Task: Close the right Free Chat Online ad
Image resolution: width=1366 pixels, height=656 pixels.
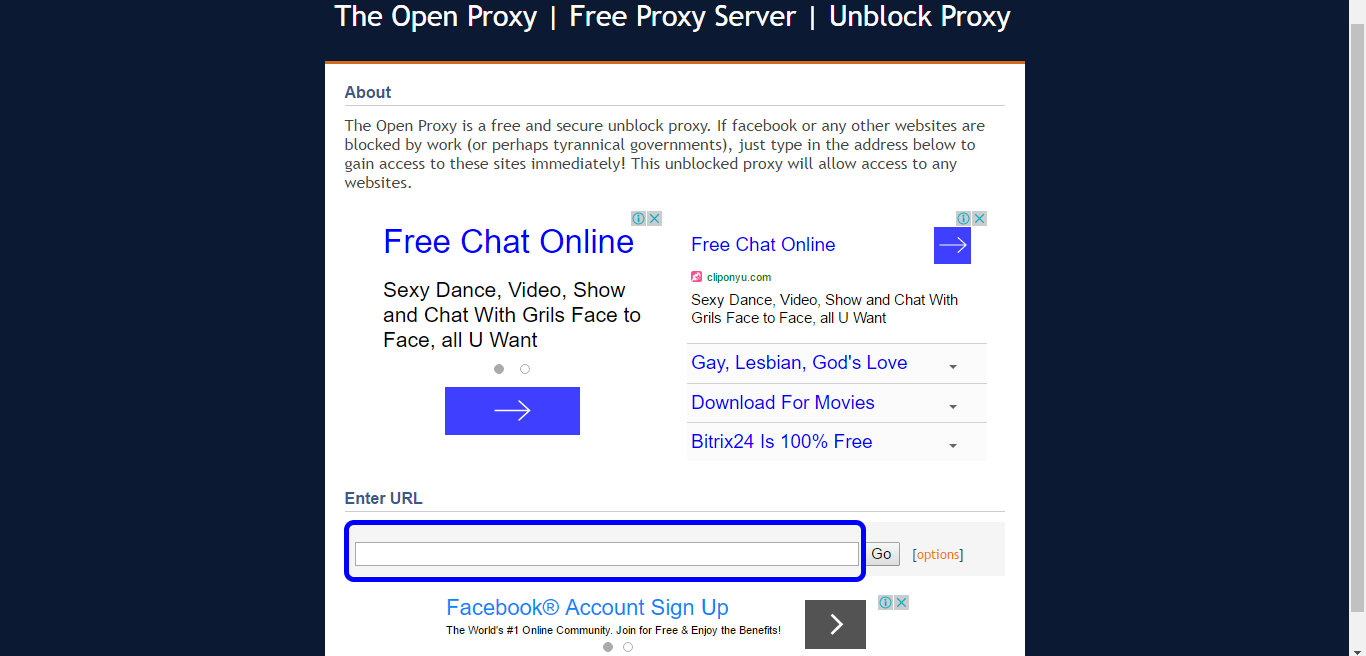Action: [980, 218]
